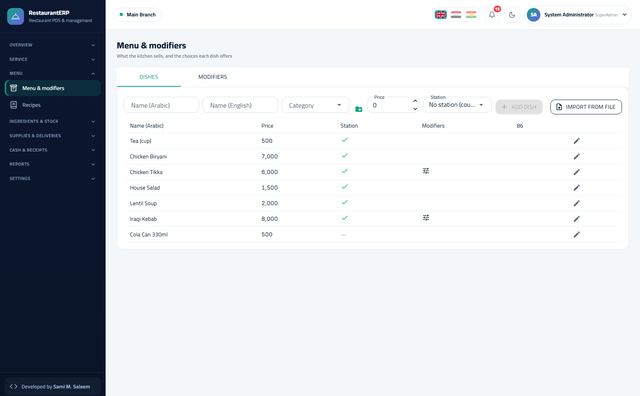This screenshot has height=396, width=640.
Task: Click the Add Dish button
Action: coord(519,107)
